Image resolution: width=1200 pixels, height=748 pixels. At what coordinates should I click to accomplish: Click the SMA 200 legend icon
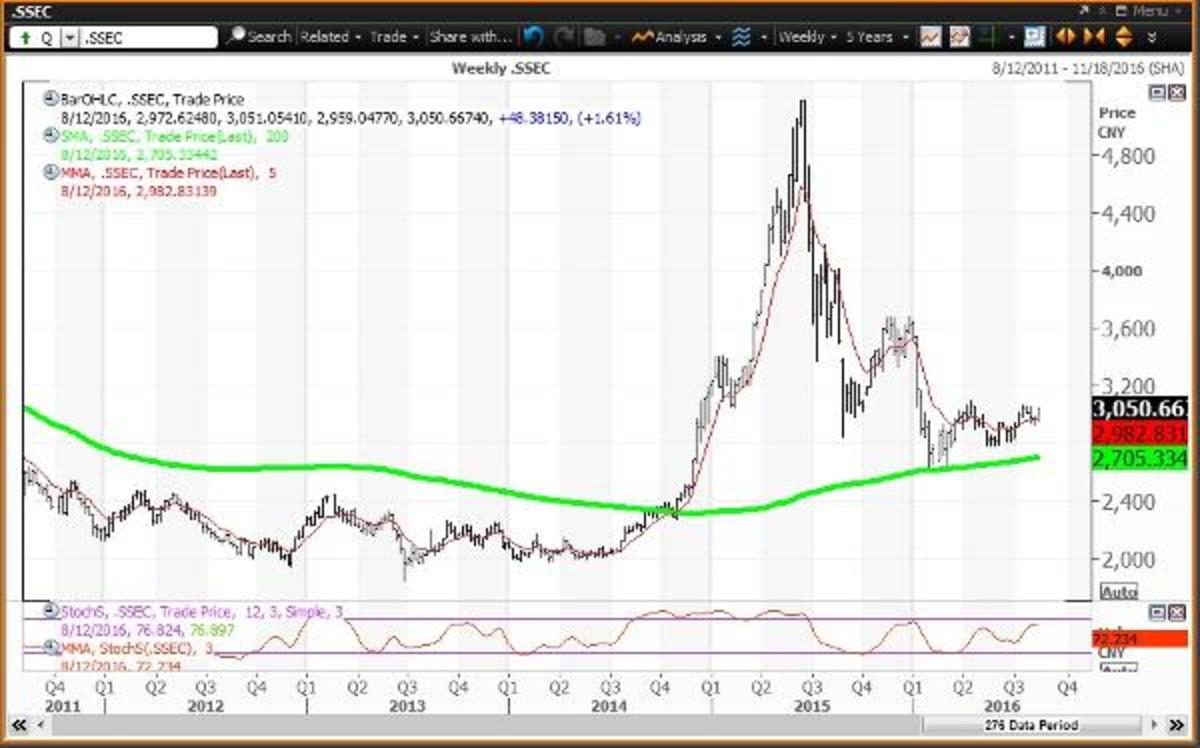[51, 136]
